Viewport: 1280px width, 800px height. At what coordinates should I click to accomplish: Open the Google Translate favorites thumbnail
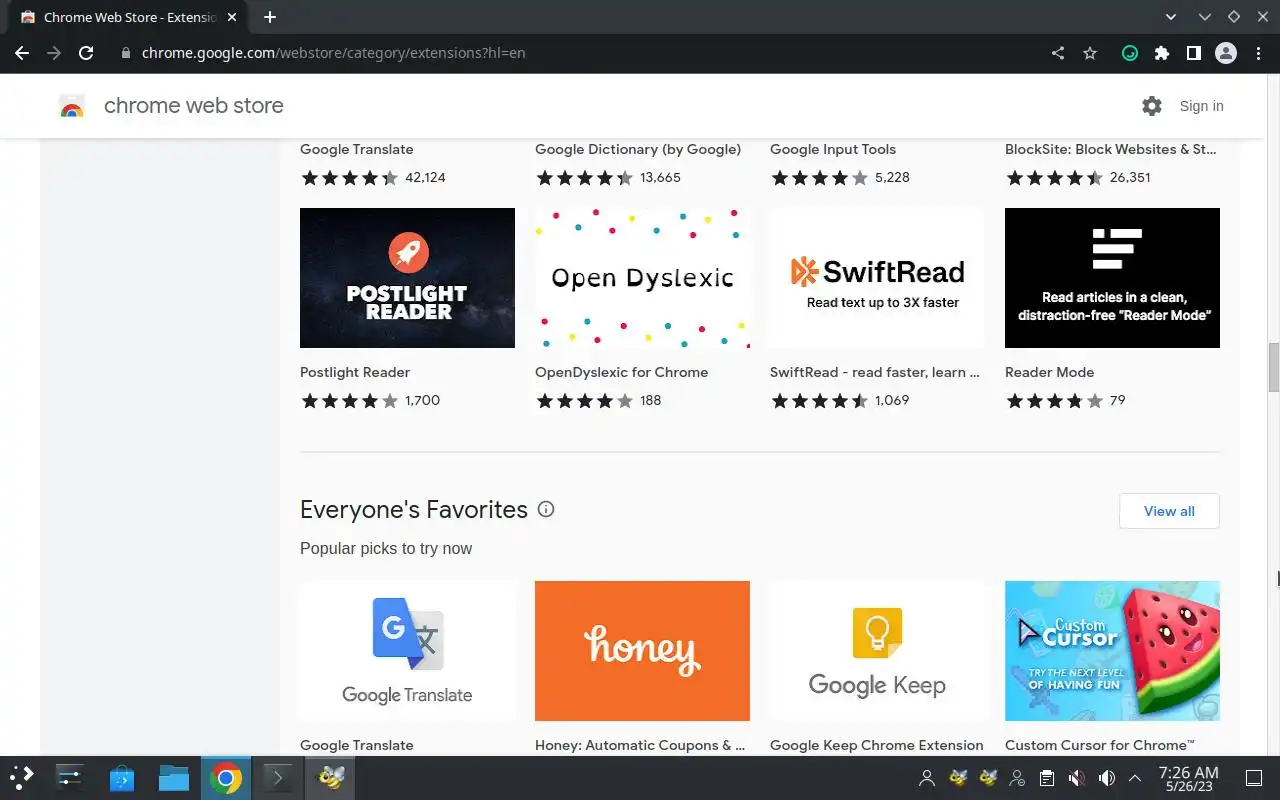point(407,651)
